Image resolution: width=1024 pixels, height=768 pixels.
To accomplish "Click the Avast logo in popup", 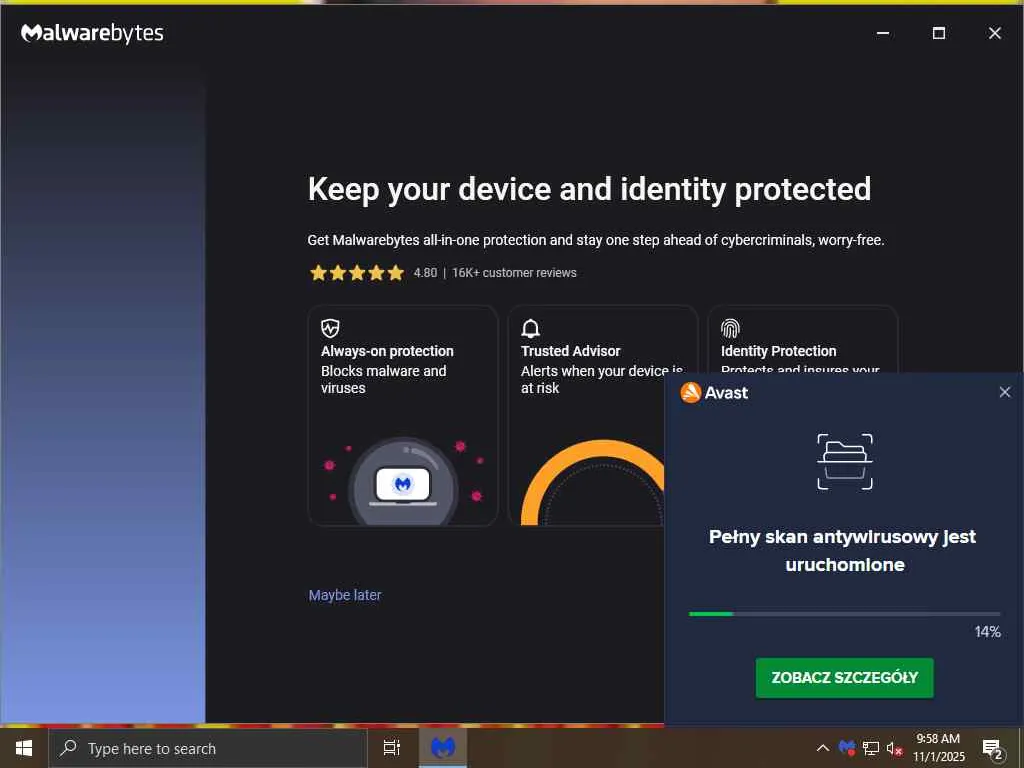I will (x=714, y=392).
